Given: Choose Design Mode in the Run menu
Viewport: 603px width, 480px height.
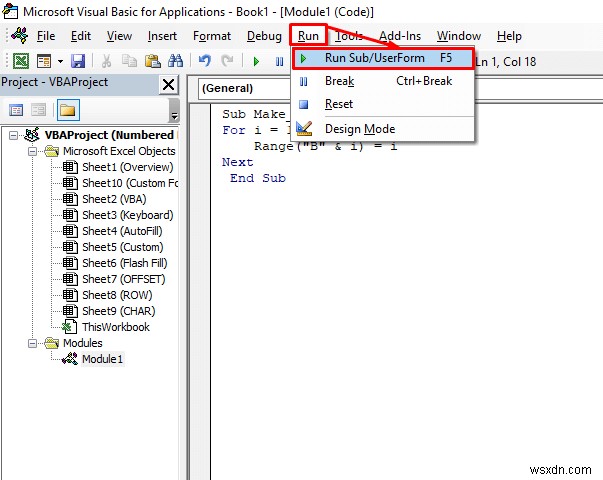Looking at the screenshot, I should click(x=383, y=129).
